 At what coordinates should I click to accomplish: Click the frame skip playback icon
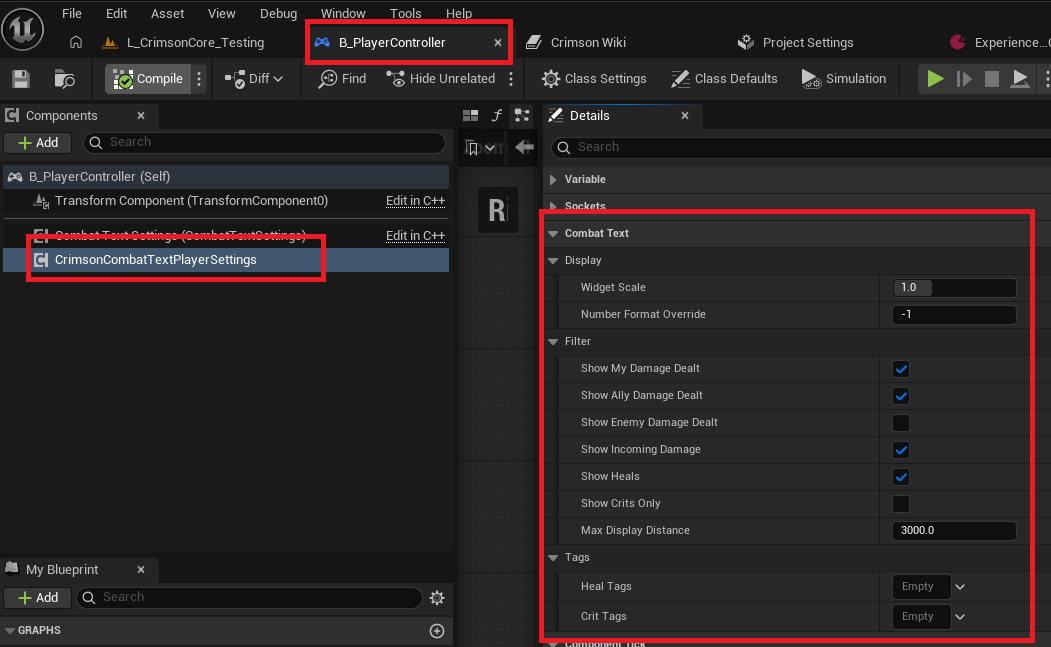pos(964,78)
